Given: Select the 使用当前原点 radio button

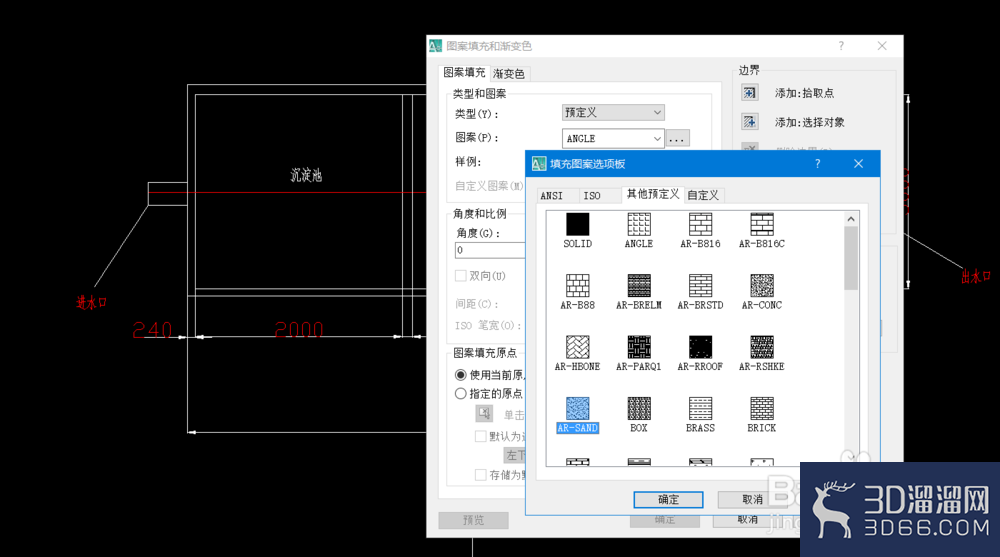Looking at the screenshot, I should pyautogui.click(x=460, y=375).
